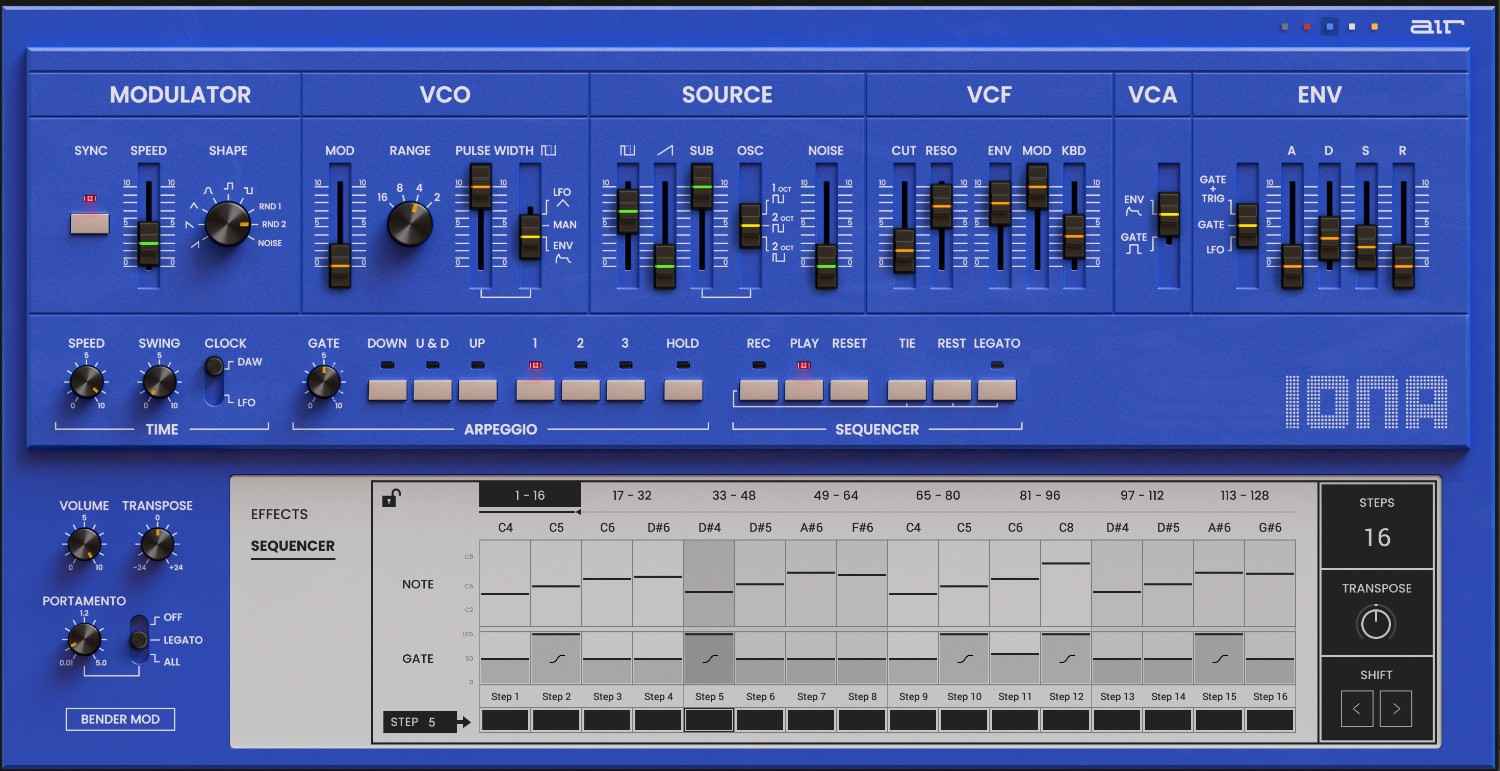1500x771 pixels.
Task: Click the IONA logo
Action: tap(1367, 400)
